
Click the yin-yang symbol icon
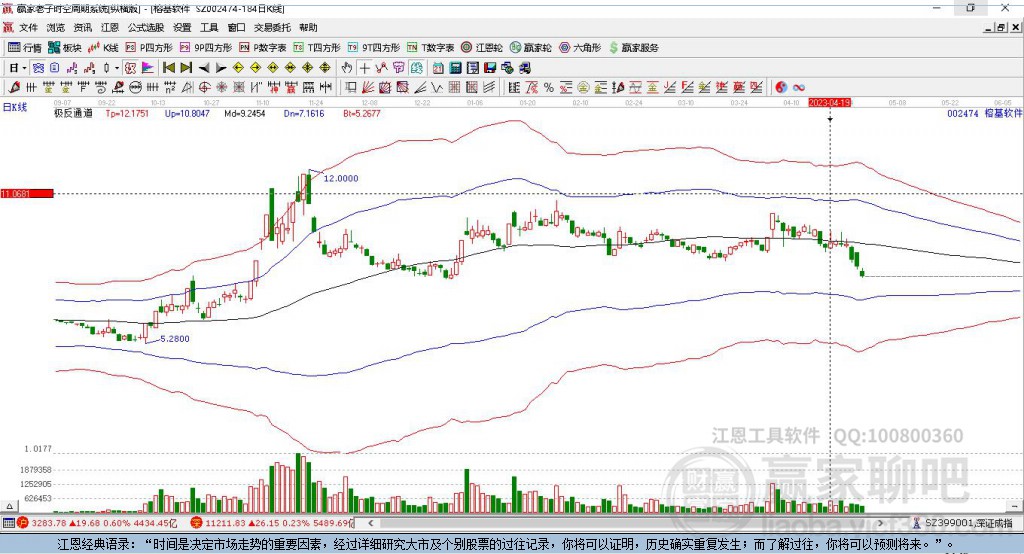(x=781, y=88)
